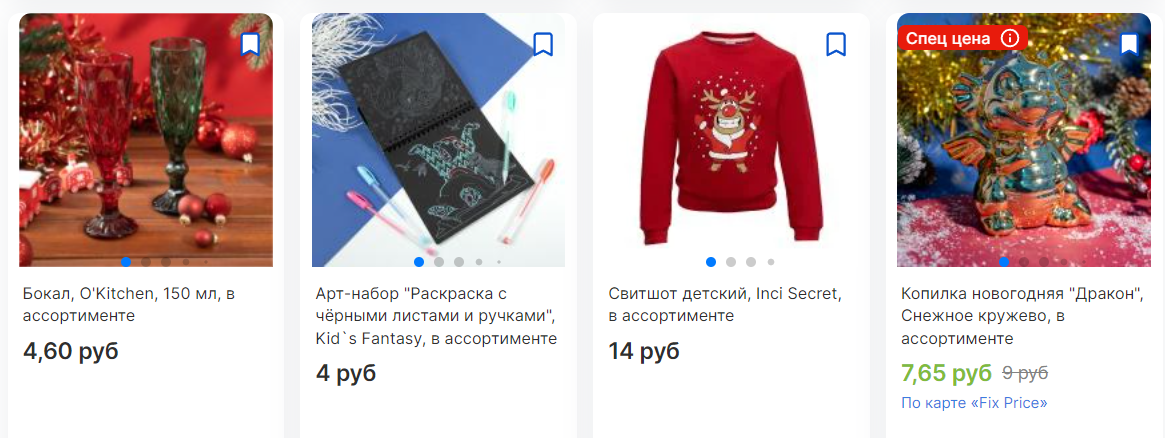The image size is (1165, 438).
Task: Open the Свитшот детский Inci Secret title
Action: 724,304
